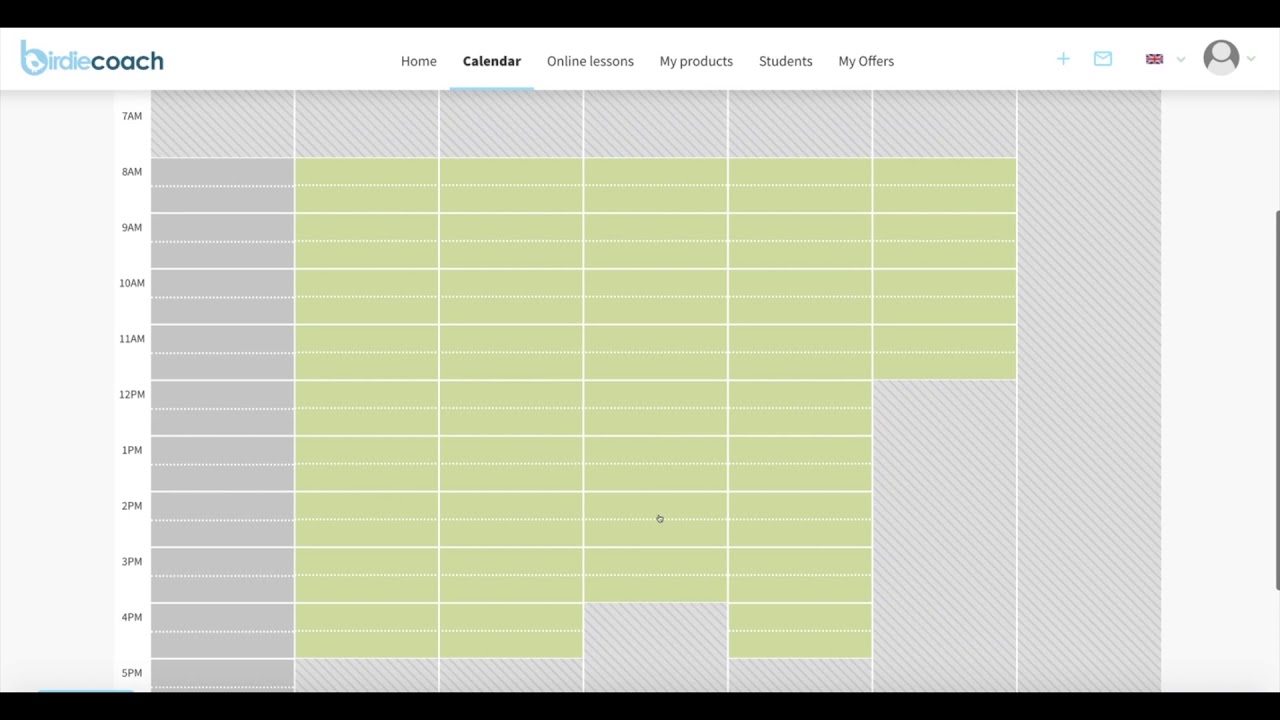Click the 8AM time label

pyautogui.click(x=132, y=172)
